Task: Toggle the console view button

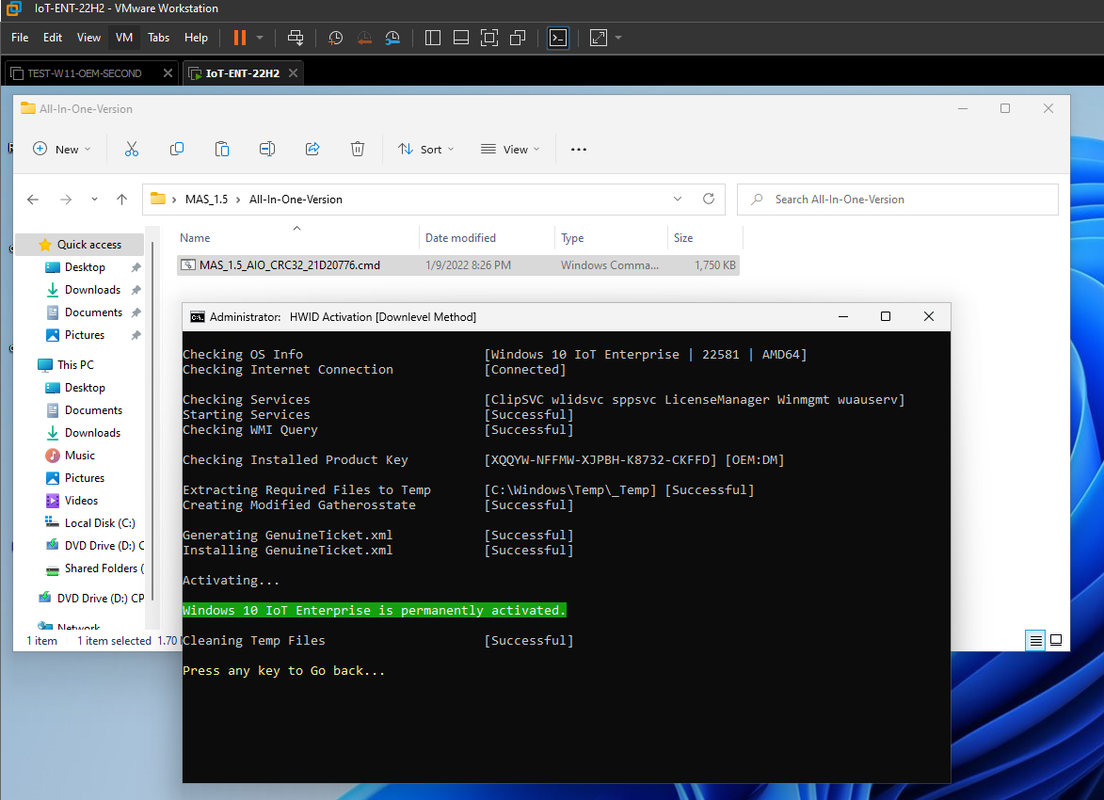Action: point(558,38)
